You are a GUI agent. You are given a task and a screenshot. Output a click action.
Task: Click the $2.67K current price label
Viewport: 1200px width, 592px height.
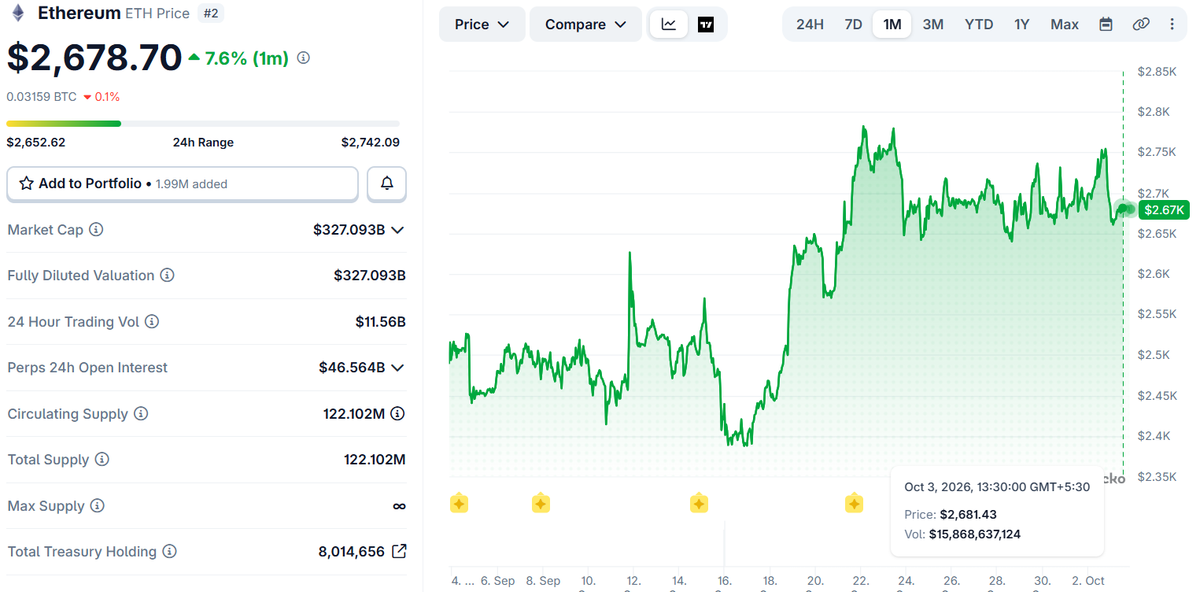[x=1165, y=210]
